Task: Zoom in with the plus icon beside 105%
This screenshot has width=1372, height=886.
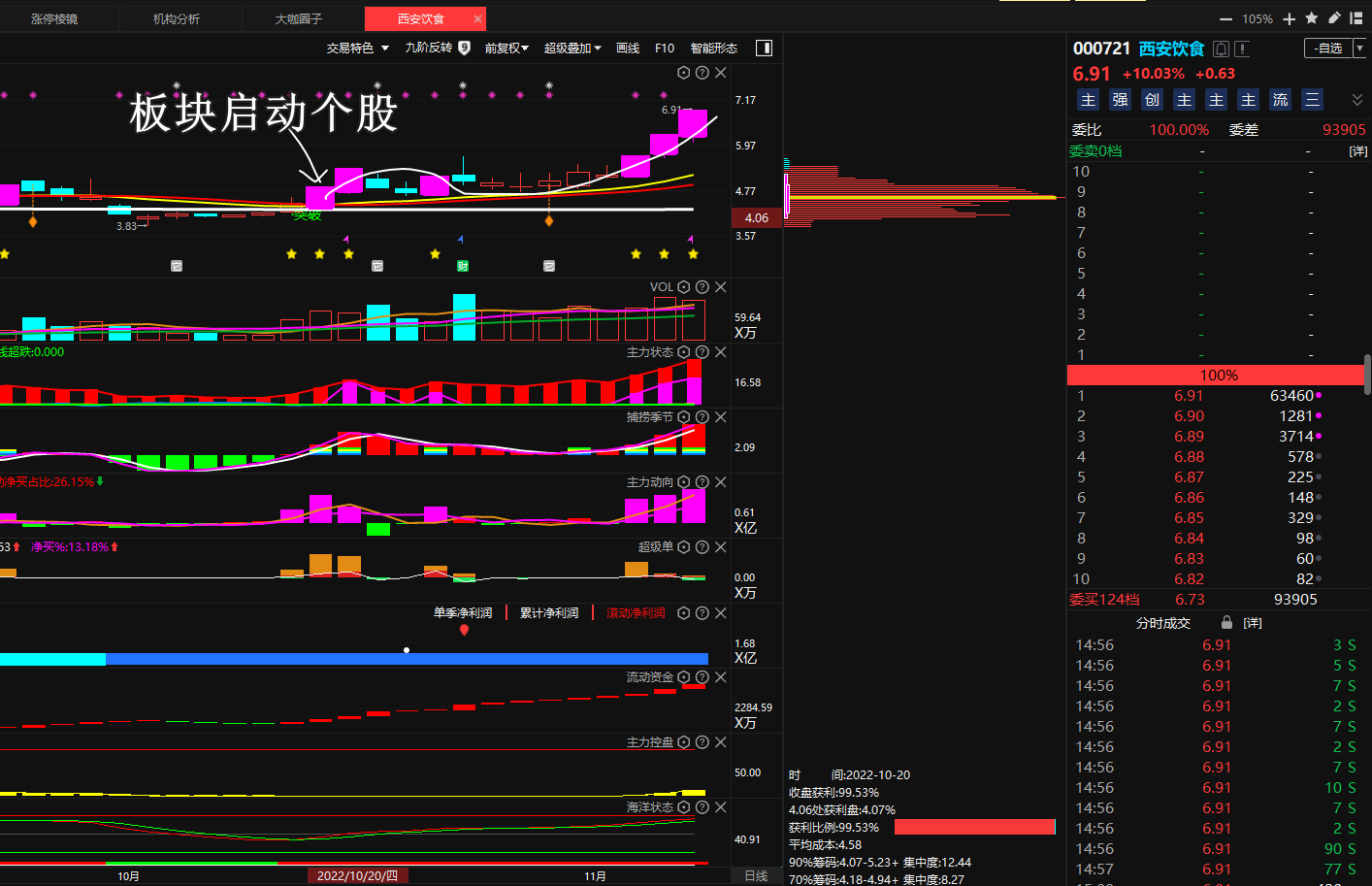Action: [1290, 19]
